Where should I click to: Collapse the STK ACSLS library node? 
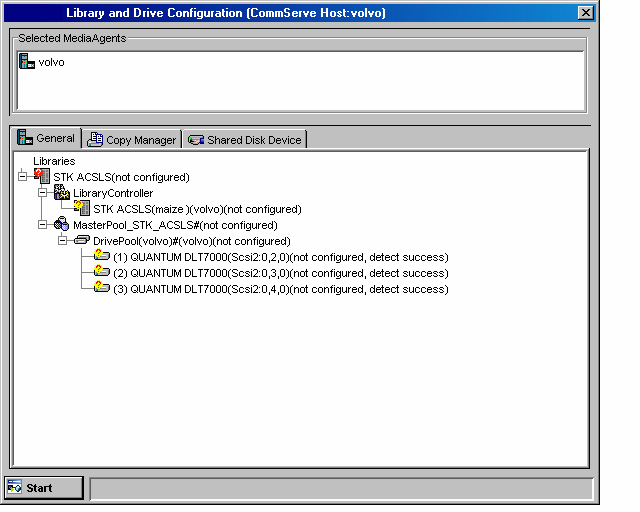click(22, 176)
